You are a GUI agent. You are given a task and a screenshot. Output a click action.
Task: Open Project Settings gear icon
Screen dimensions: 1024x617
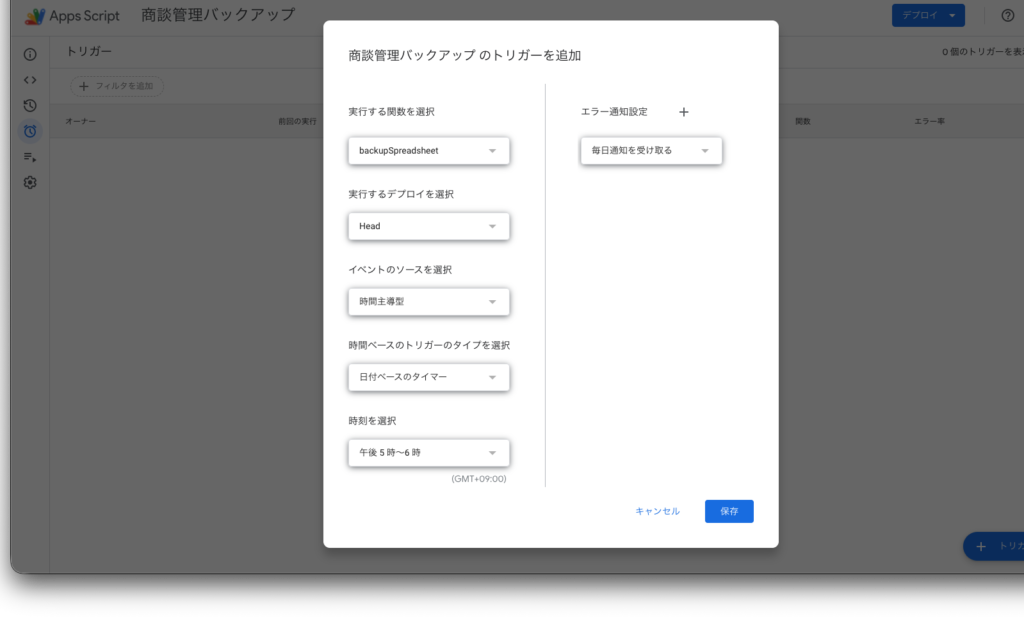30,183
